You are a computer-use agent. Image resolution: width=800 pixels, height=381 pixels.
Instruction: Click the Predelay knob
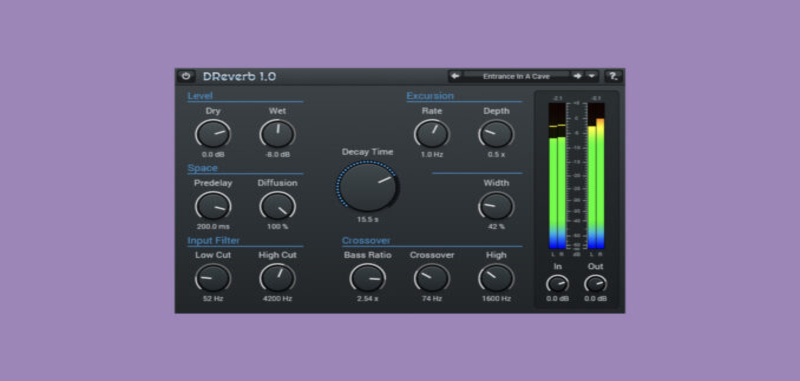213,206
